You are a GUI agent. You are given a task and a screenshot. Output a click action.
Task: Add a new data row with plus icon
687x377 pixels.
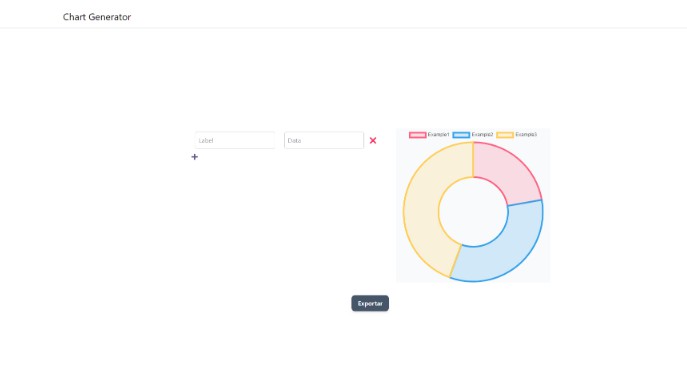195,156
